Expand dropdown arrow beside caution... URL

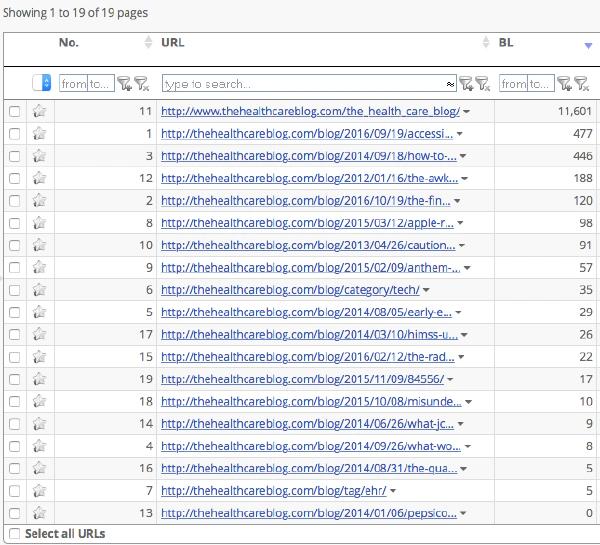coord(462,245)
